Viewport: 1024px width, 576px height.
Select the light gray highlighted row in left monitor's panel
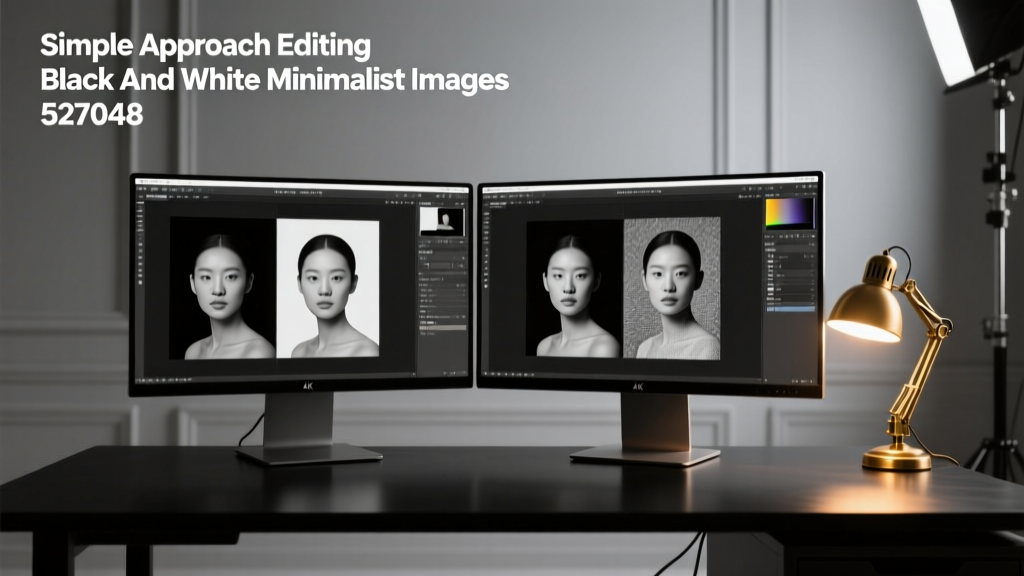pyautogui.click(x=442, y=327)
